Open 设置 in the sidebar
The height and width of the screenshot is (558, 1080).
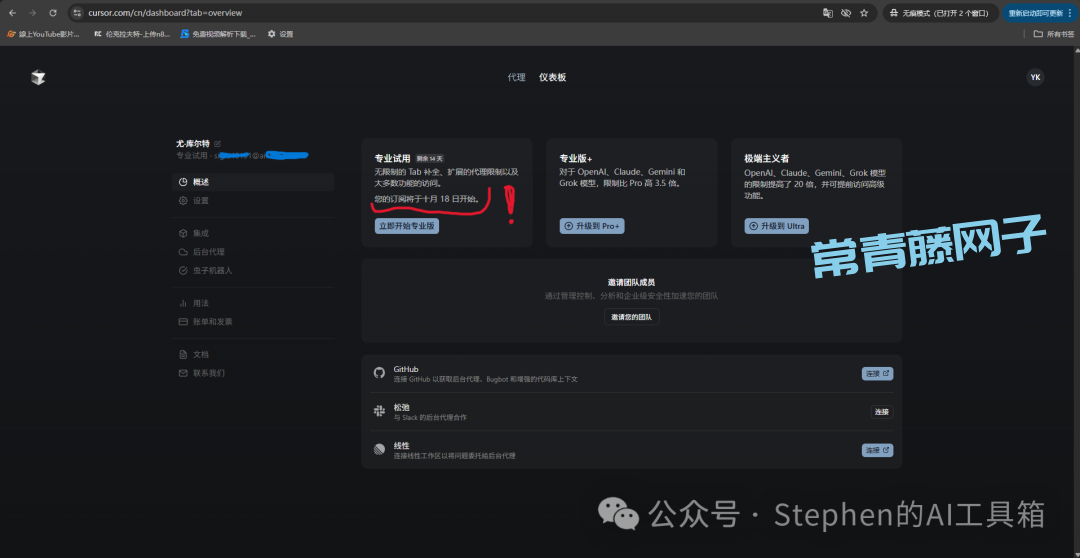click(201, 201)
